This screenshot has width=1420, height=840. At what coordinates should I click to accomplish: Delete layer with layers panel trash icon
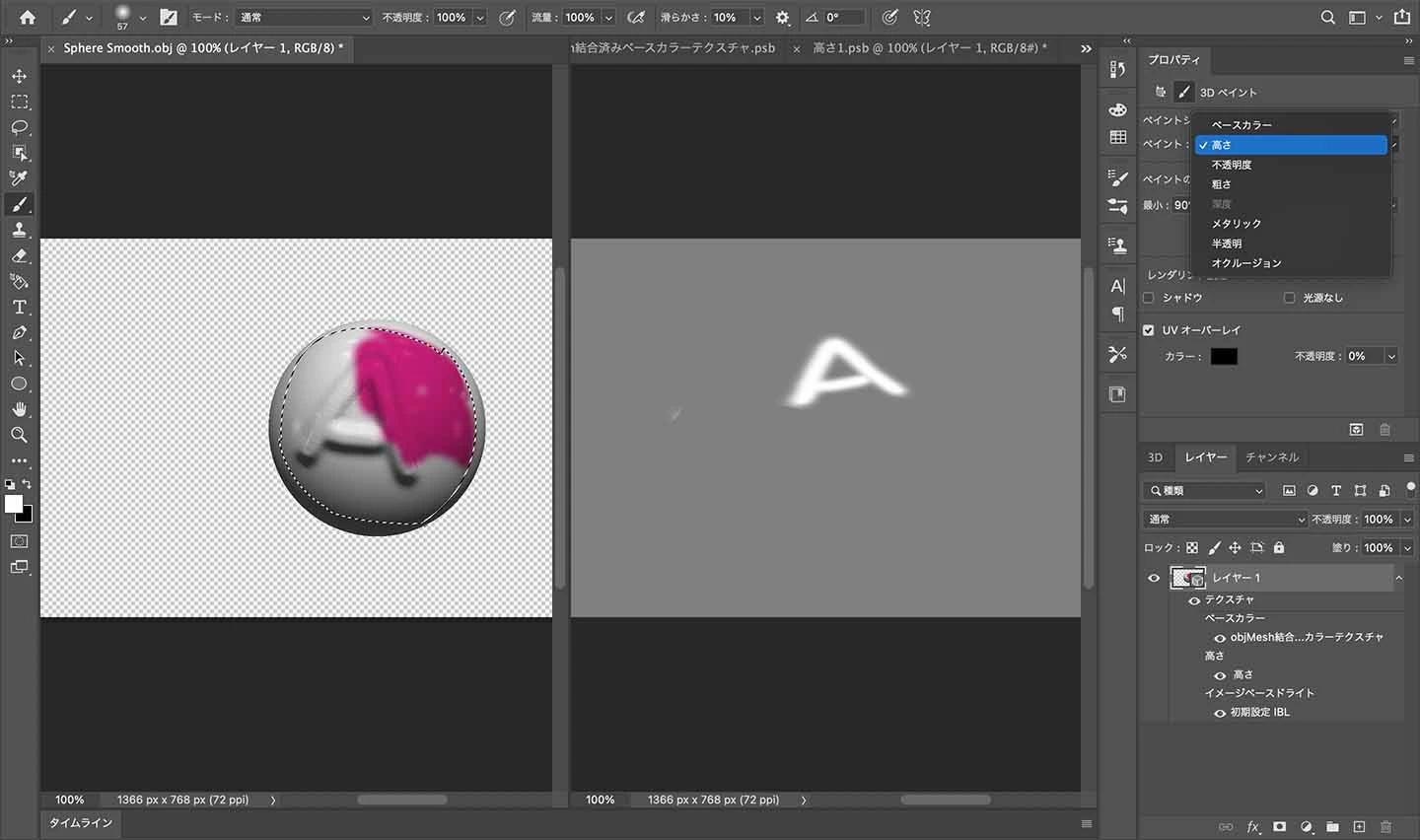pyautogui.click(x=1385, y=826)
